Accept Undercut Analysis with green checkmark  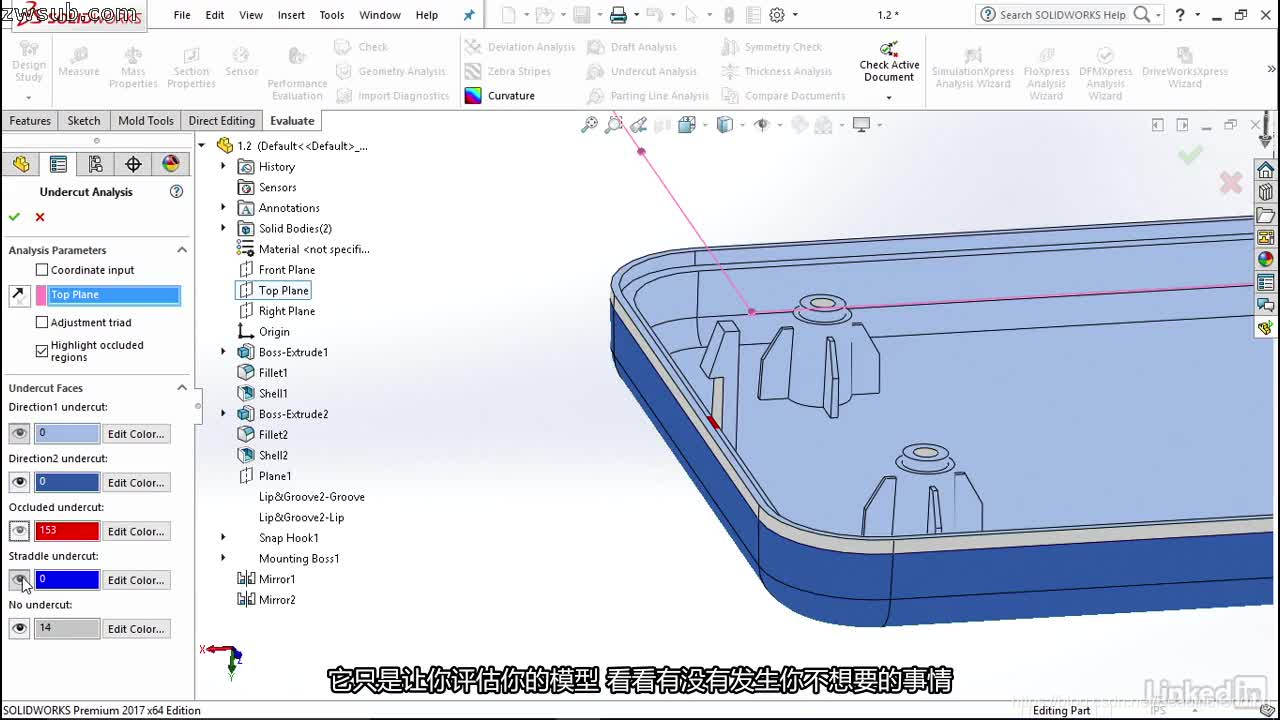pos(14,217)
